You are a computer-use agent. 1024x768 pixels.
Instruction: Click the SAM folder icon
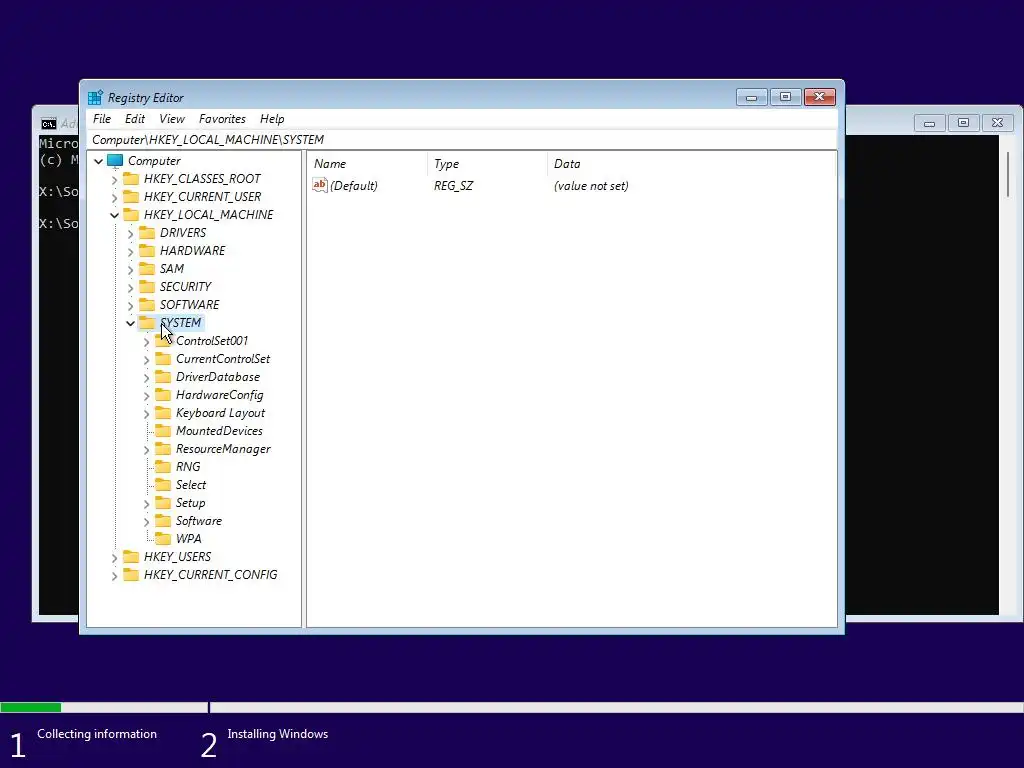[148, 268]
